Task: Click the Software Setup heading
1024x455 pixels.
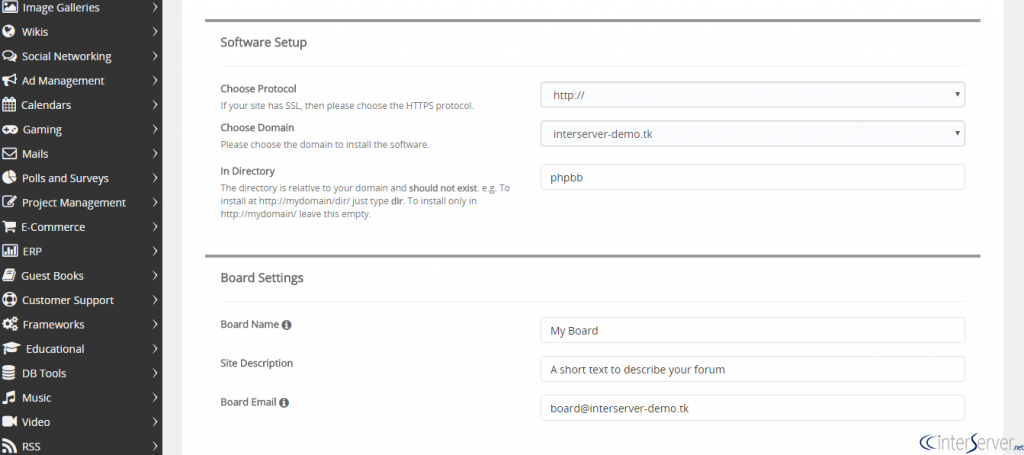Action: click(x=263, y=42)
